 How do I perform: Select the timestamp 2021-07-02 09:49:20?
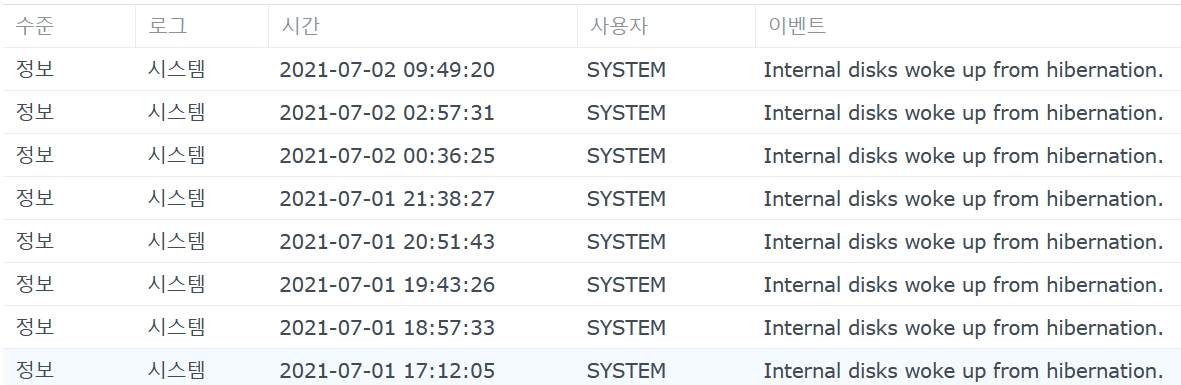click(387, 70)
